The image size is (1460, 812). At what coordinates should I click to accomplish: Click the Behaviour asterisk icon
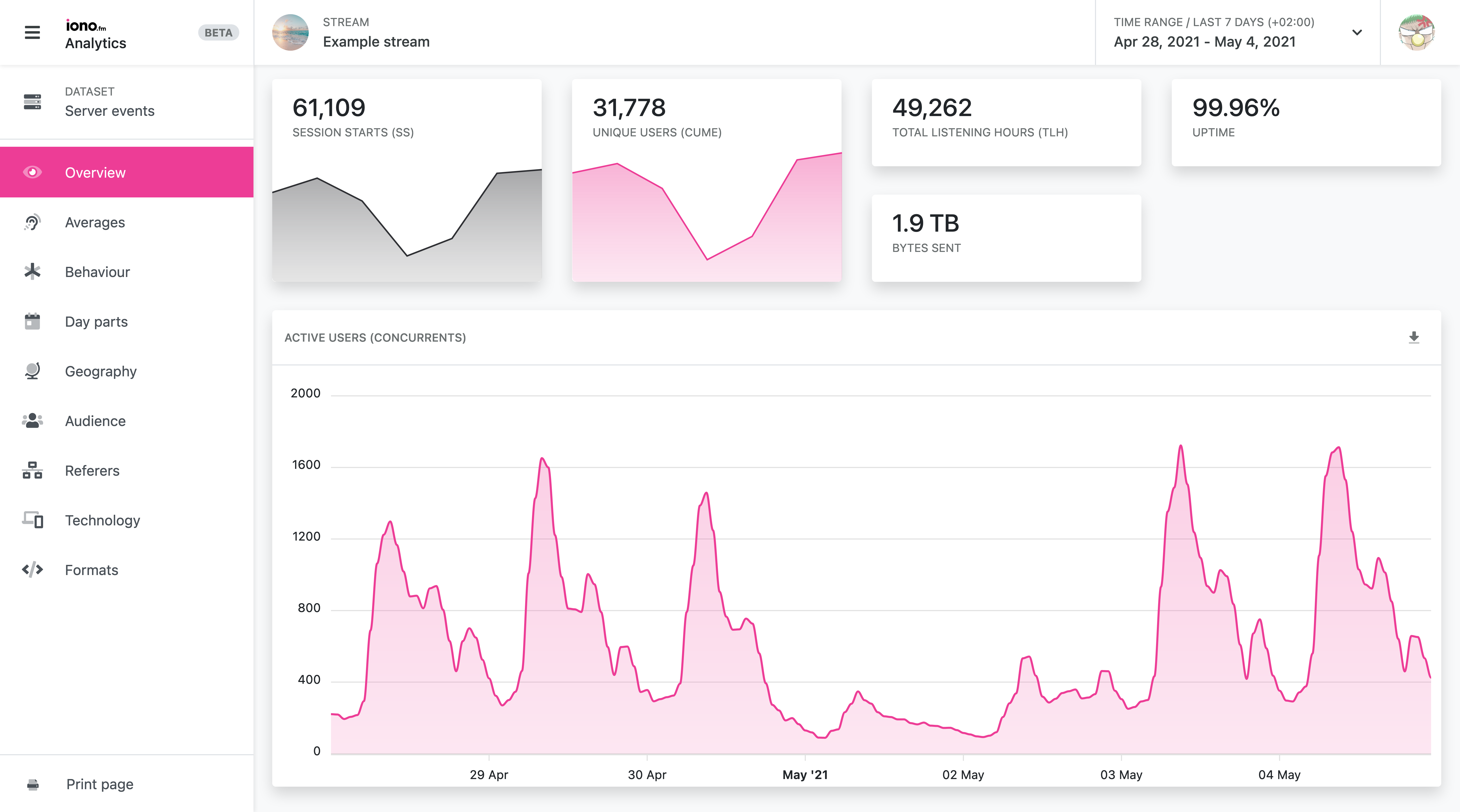[x=32, y=272]
